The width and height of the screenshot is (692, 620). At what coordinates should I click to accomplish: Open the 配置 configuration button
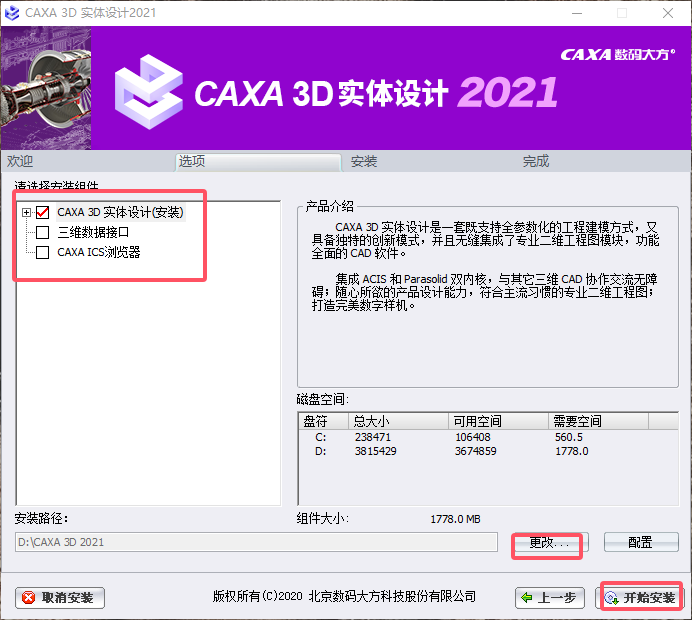click(x=641, y=542)
